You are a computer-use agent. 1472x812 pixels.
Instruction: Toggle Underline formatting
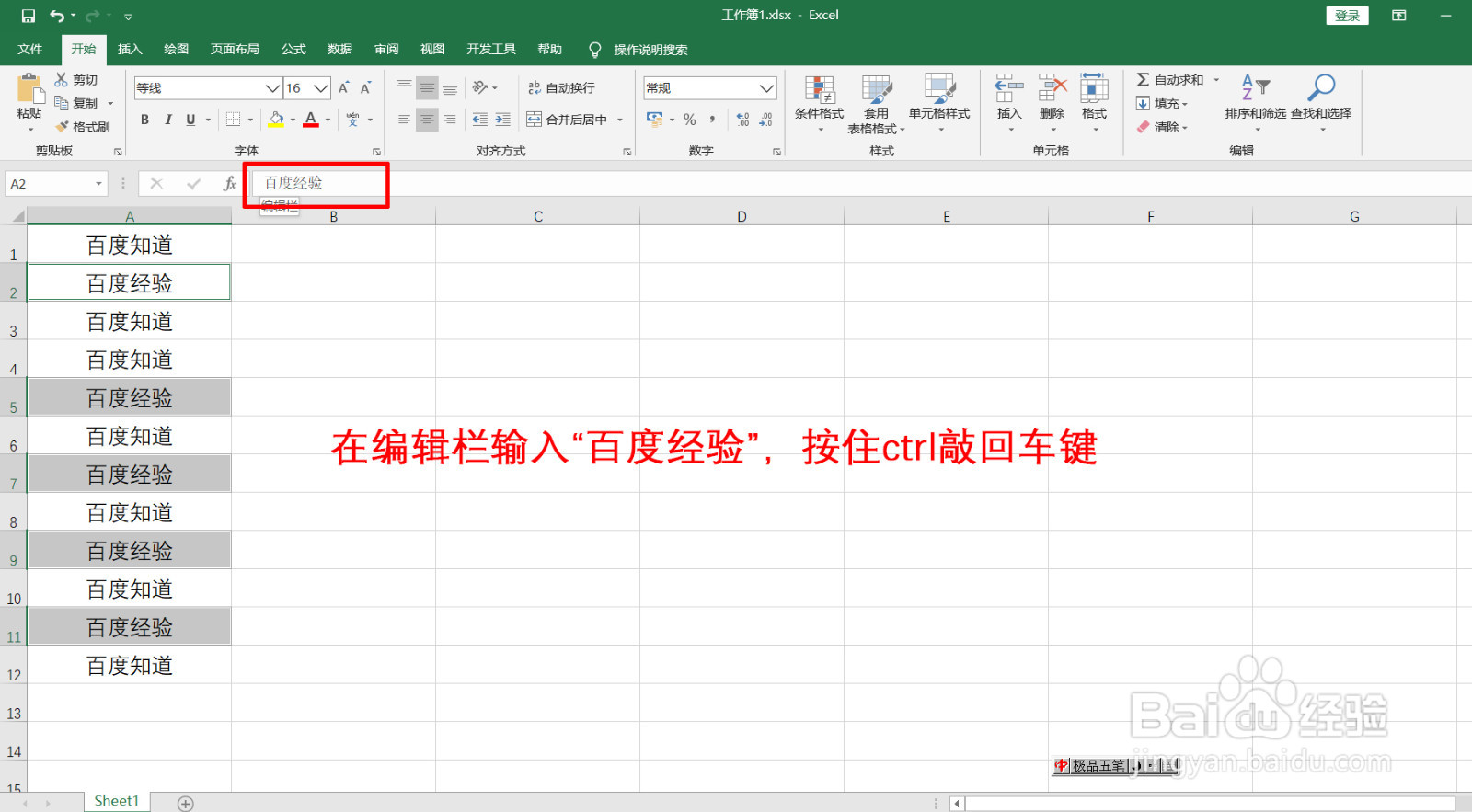pyautogui.click(x=190, y=120)
